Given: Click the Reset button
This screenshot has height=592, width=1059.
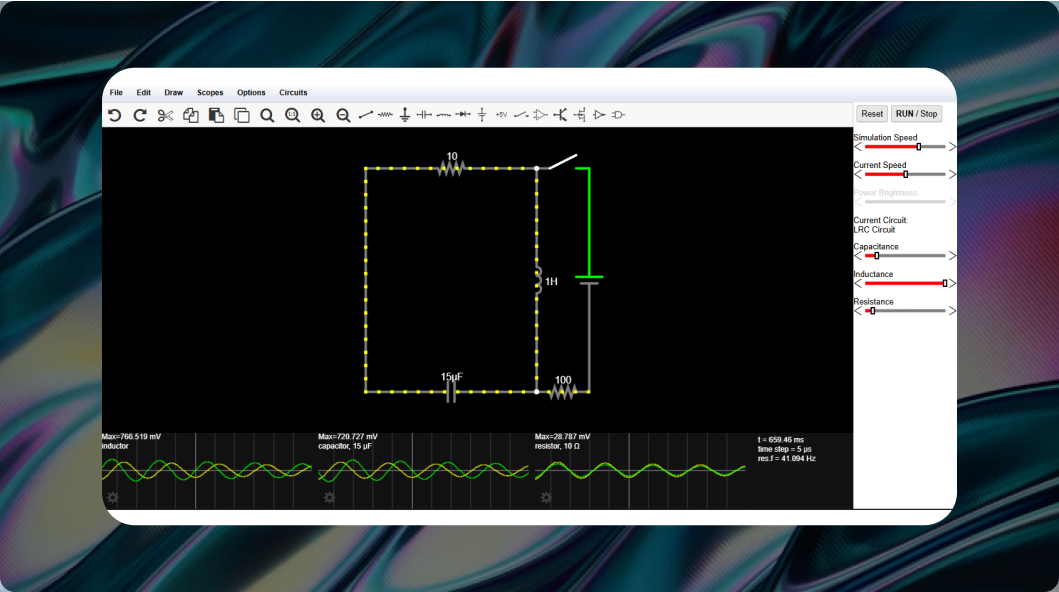Looking at the screenshot, I should (x=872, y=114).
